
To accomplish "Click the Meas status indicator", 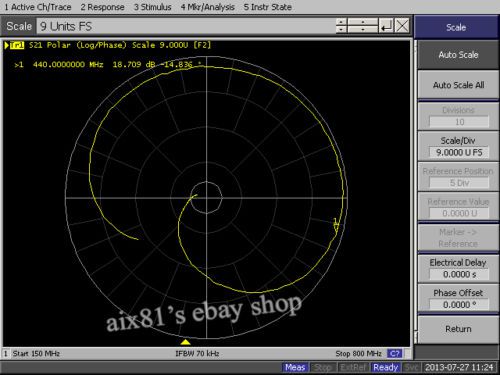I will 295,367.
